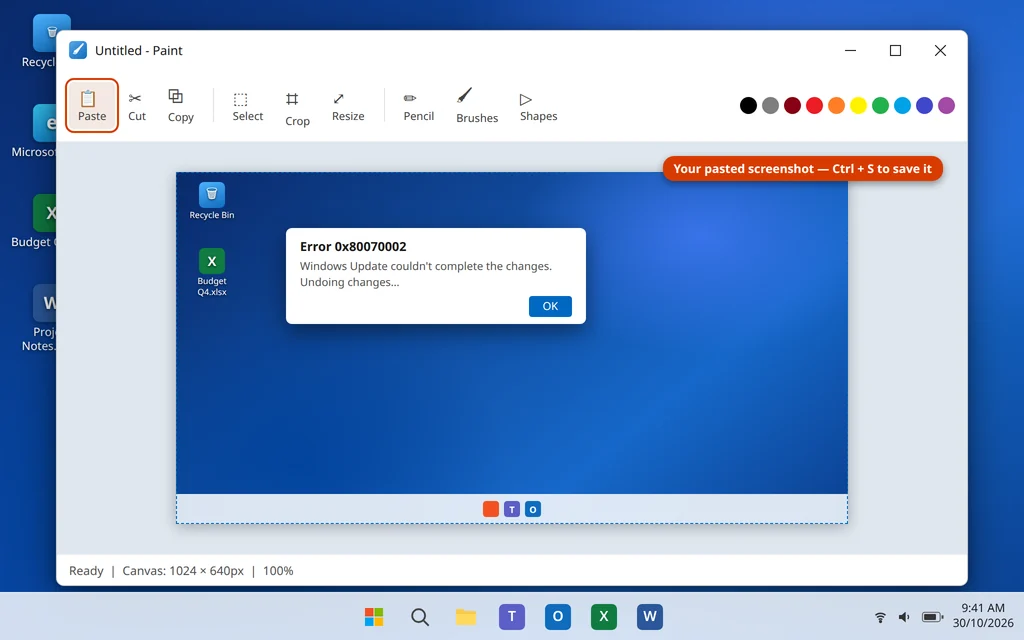The height and width of the screenshot is (640, 1024).
Task: Launch Word from the taskbar
Action: pos(650,616)
